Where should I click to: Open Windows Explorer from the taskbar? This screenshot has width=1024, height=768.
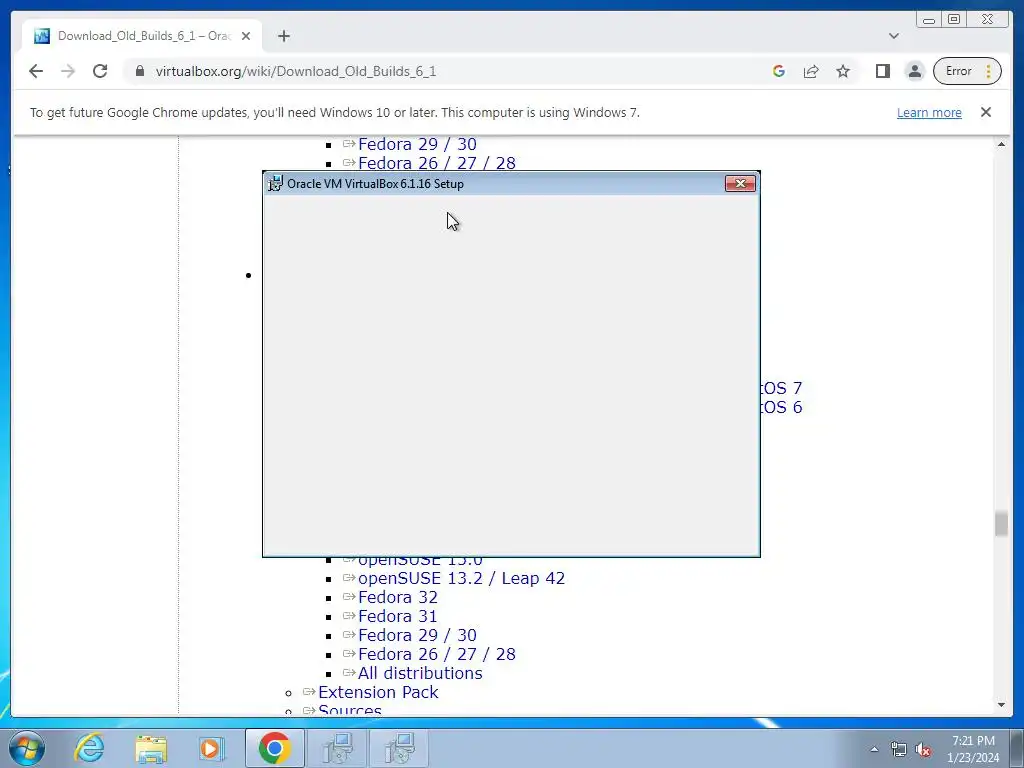tap(151, 748)
